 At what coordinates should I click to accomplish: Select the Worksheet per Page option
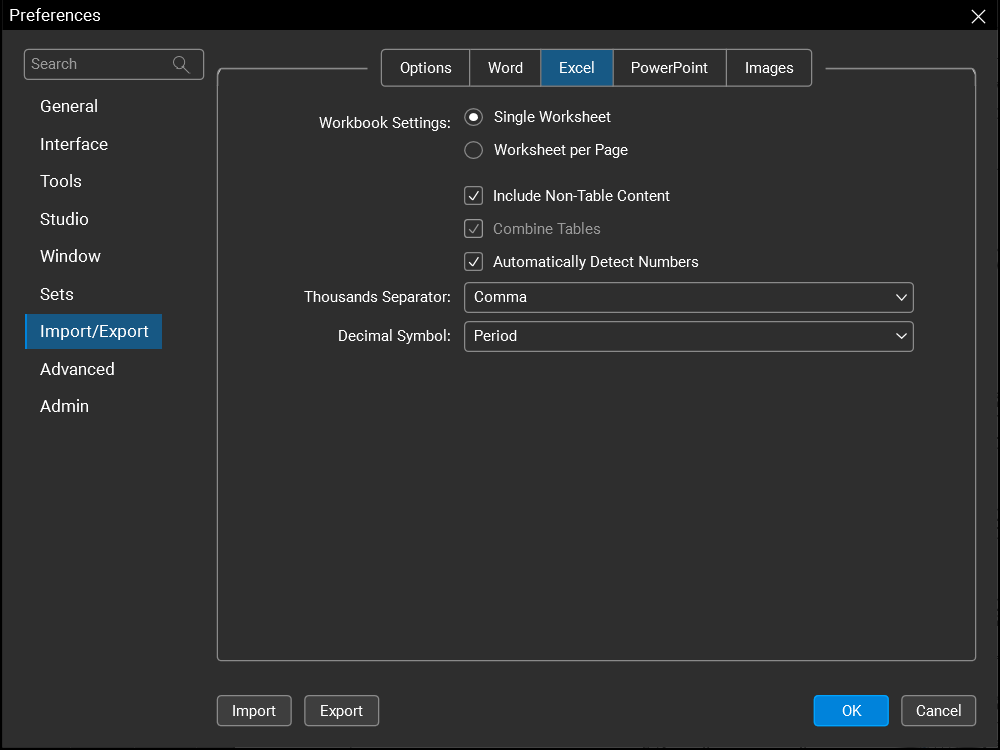tap(474, 150)
